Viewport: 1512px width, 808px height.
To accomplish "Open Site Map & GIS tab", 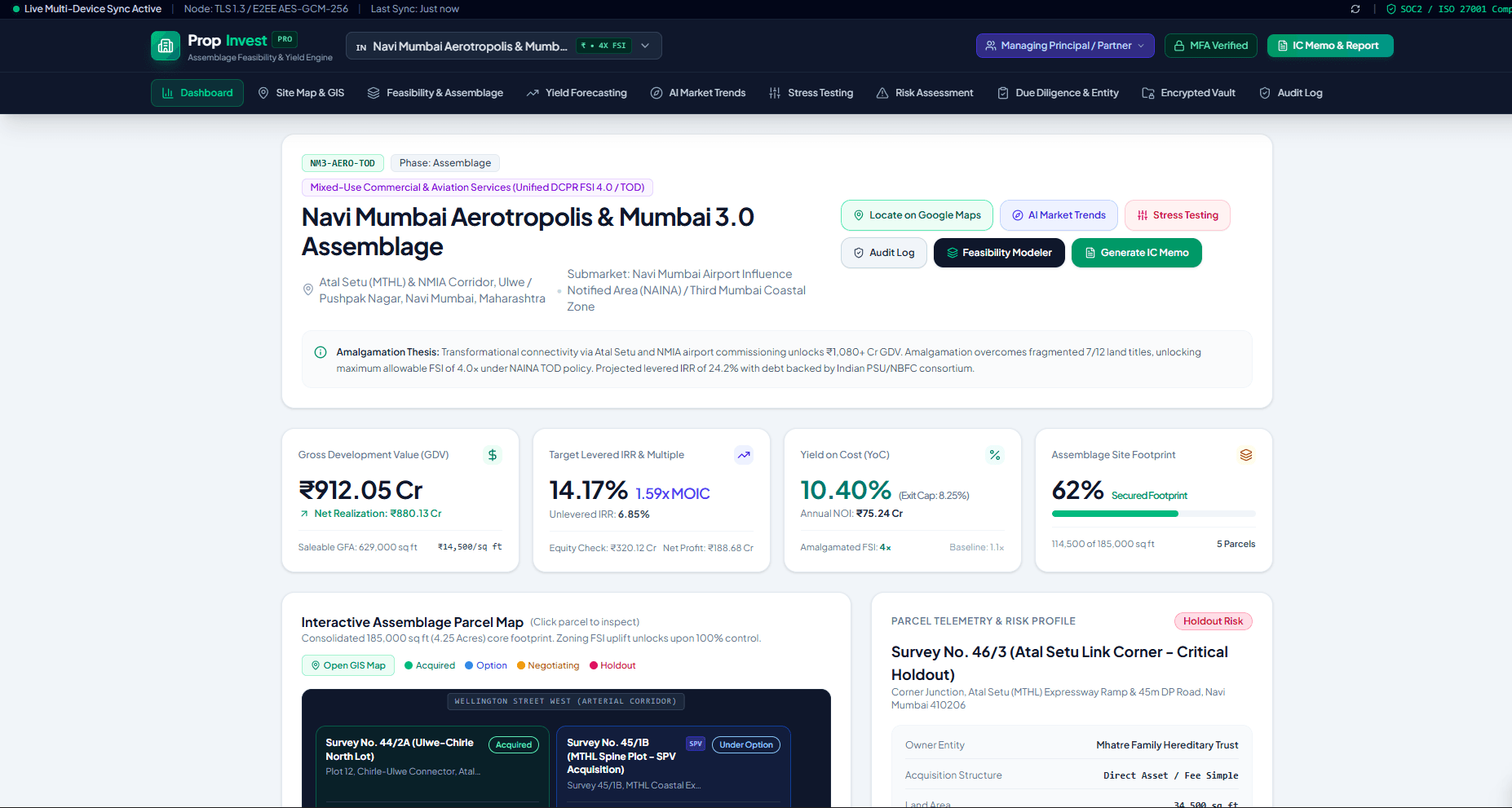I will (301, 93).
